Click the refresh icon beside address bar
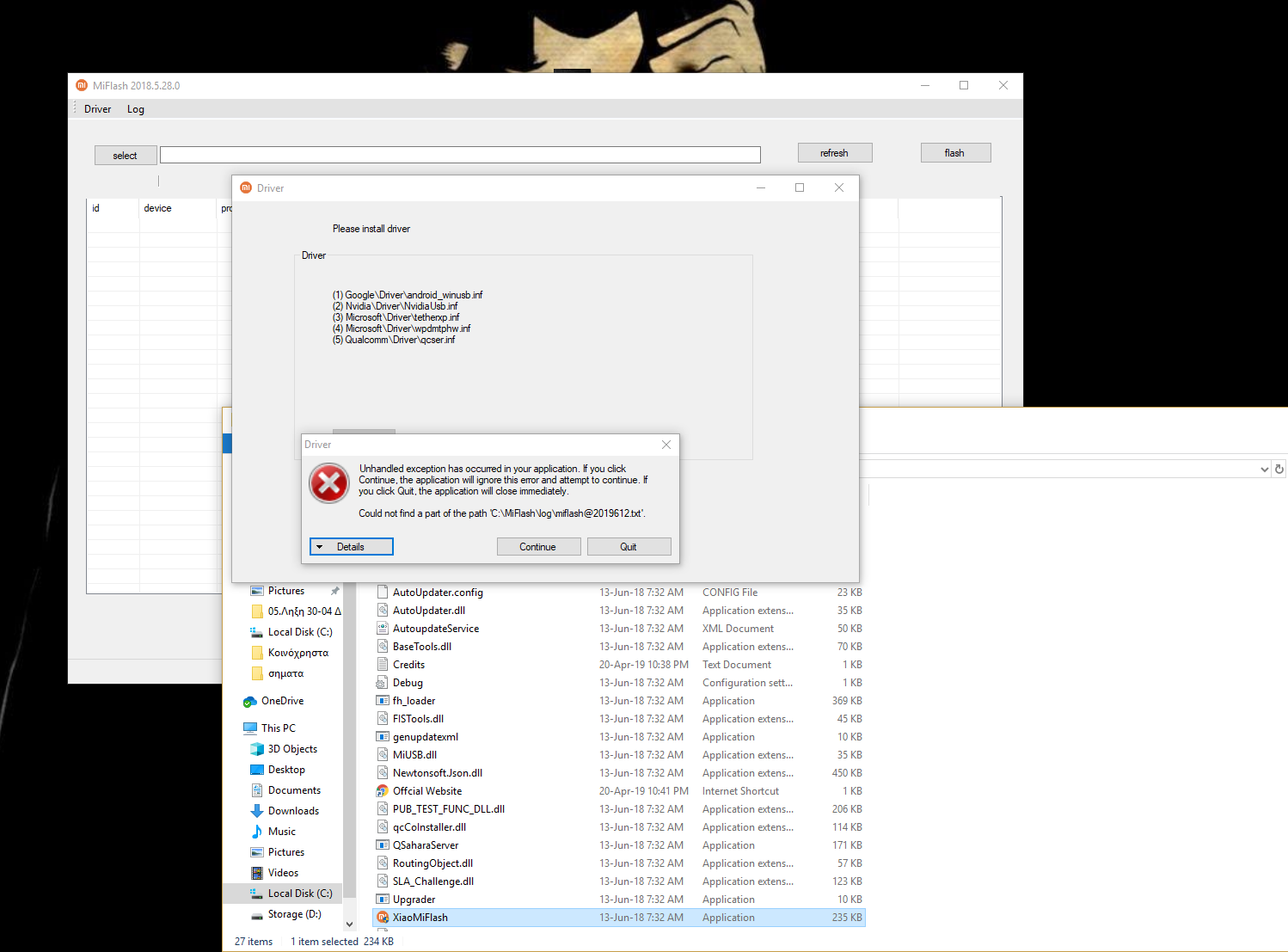1288x952 pixels. pyautogui.click(x=1279, y=470)
